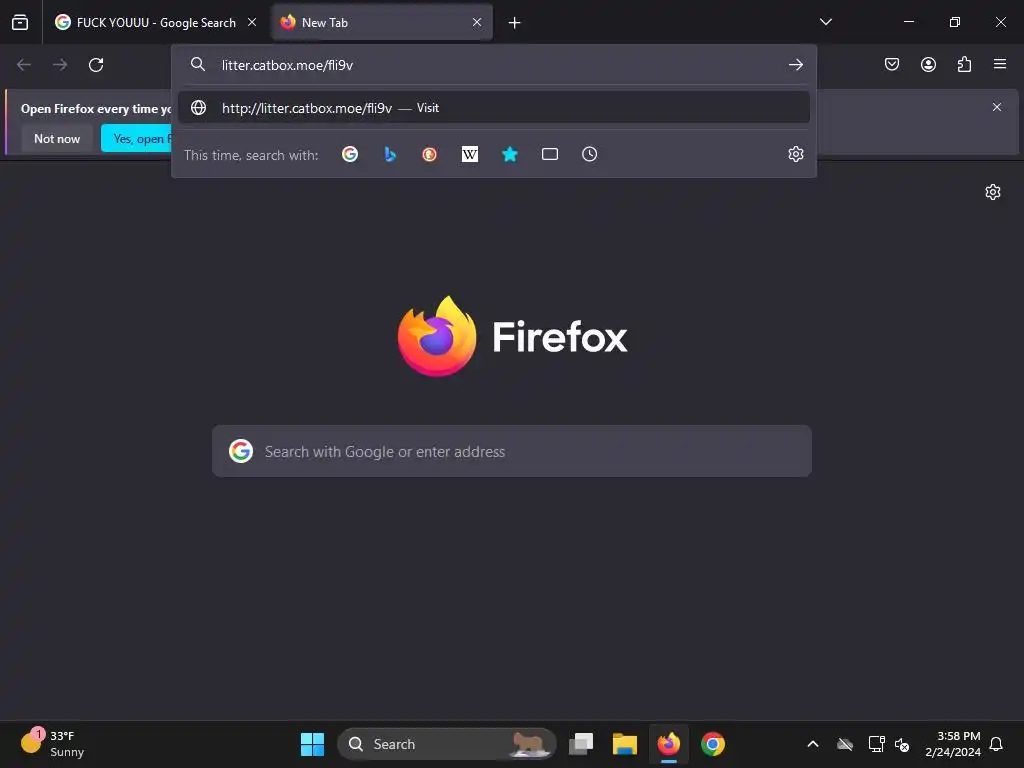The width and height of the screenshot is (1024, 768).
Task: Go back one page
Action: tap(24, 65)
